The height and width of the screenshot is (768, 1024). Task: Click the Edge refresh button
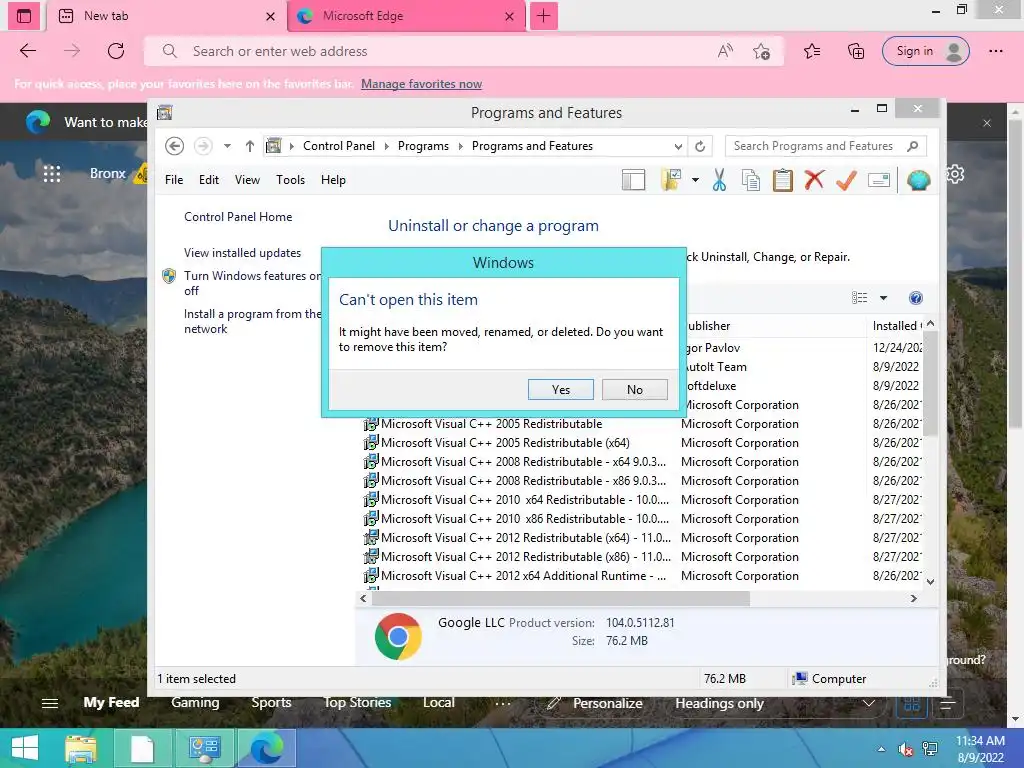[x=116, y=51]
